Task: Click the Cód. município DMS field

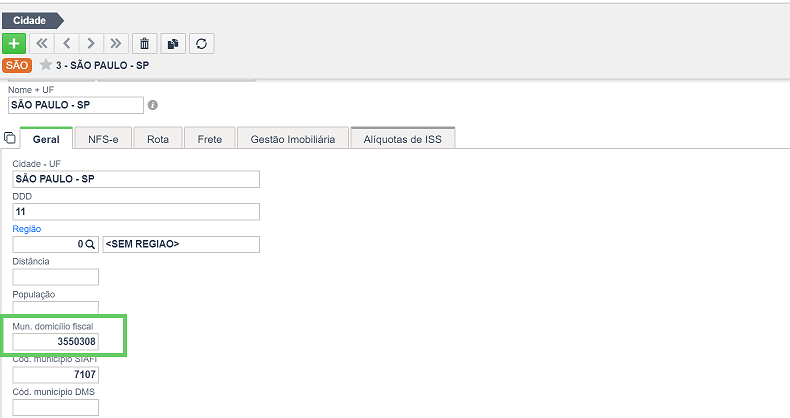Action: [55, 407]
